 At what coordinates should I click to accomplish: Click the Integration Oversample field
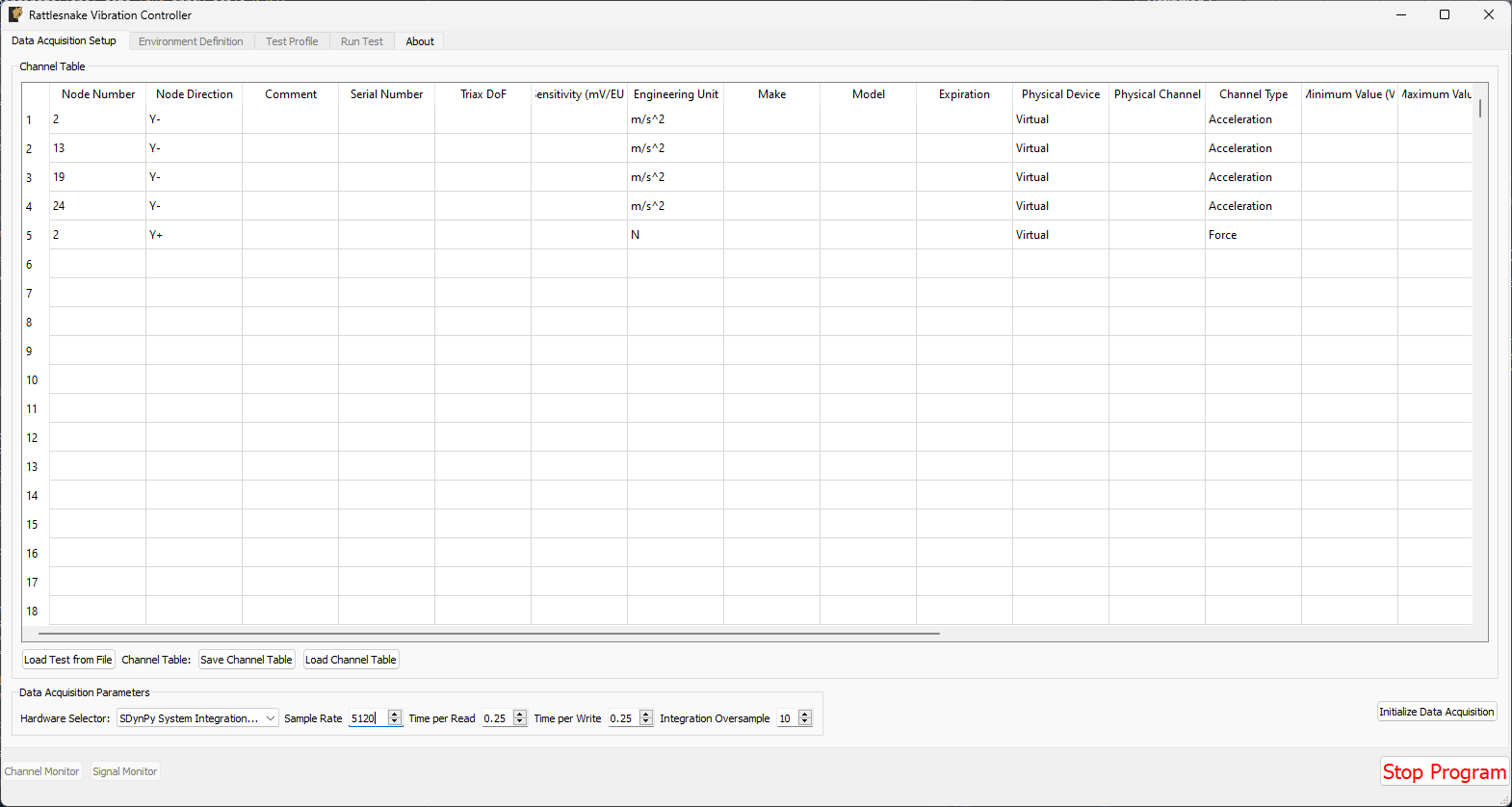click(x=787, y=718)
